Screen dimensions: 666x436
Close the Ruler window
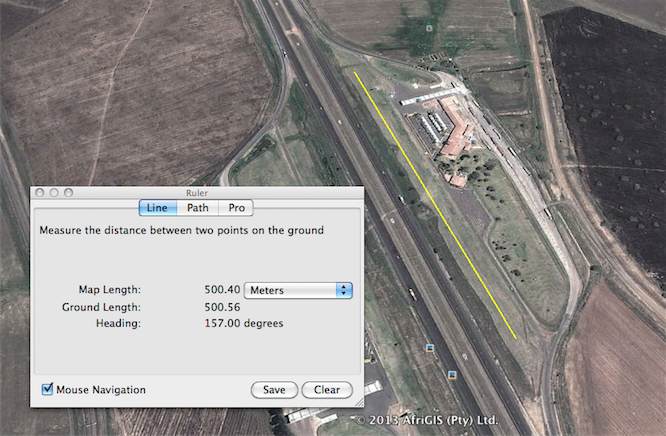pos(40,193)
